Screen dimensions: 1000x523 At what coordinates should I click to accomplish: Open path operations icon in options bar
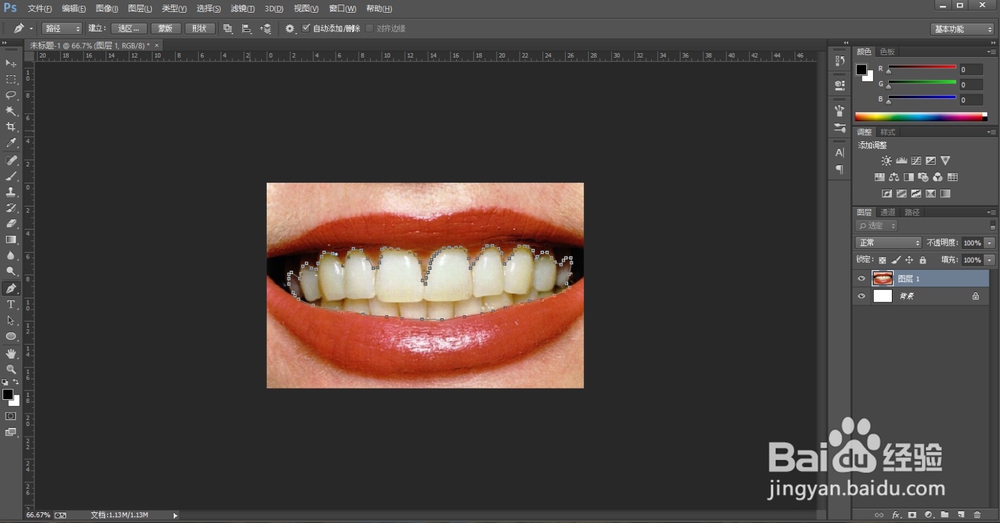pos(228,29)
